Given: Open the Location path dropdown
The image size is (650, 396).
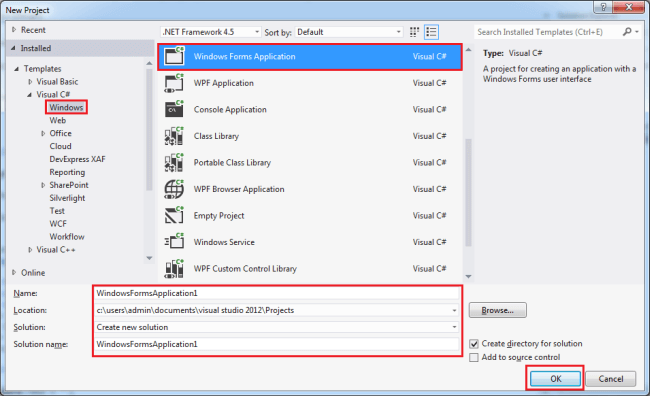Looking at the screenshot, I should pyautogui.click(x=454, y=310).
